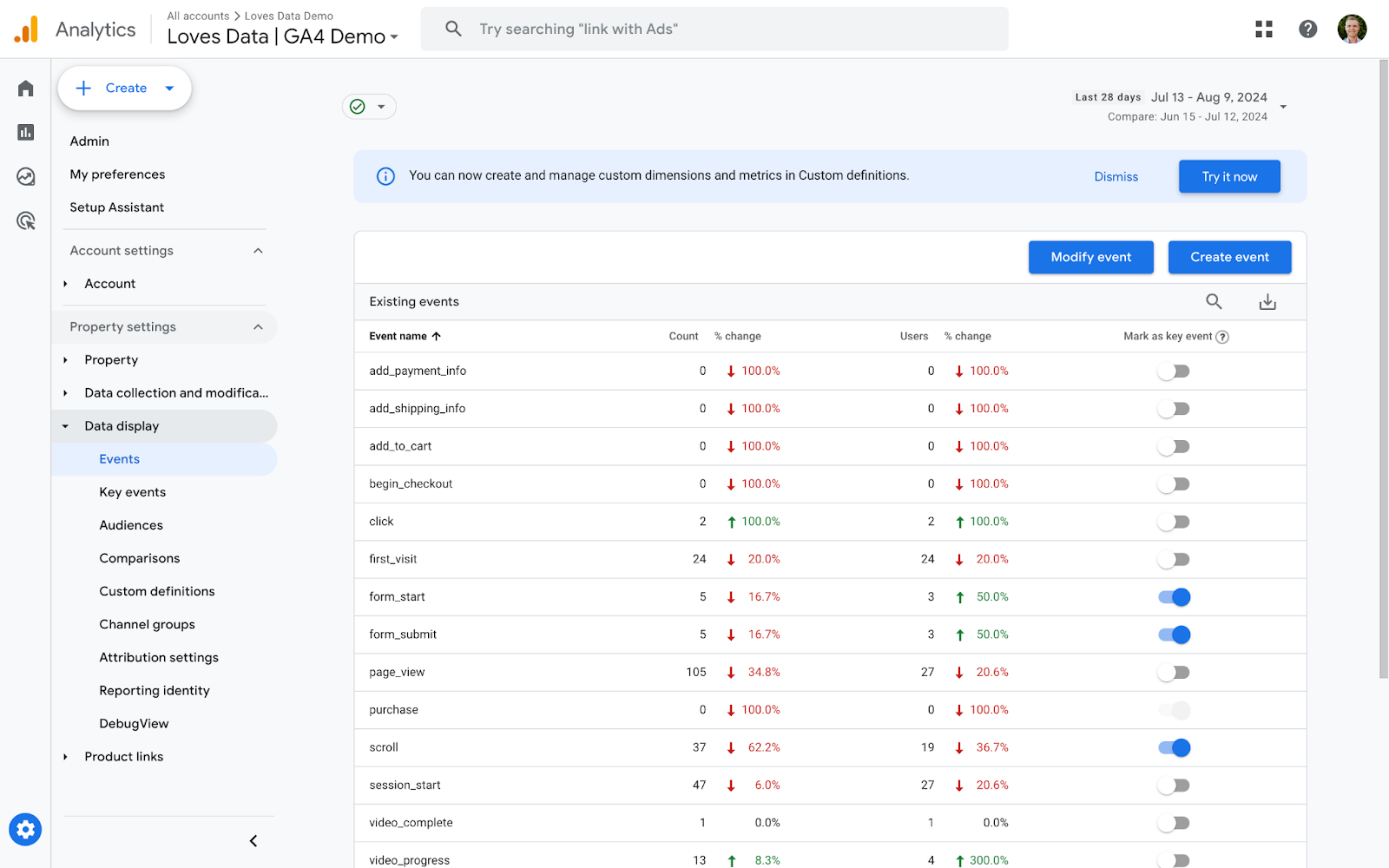
Task: Disable form_start as a key event
Action: tap(1174, 596)
